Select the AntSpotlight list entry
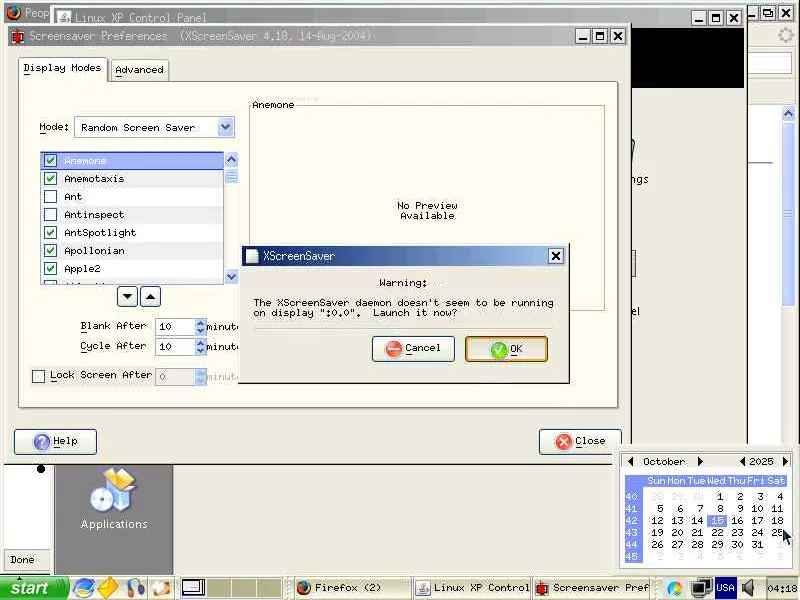Screen dimensions: 800x600 [x=132, y=233]
